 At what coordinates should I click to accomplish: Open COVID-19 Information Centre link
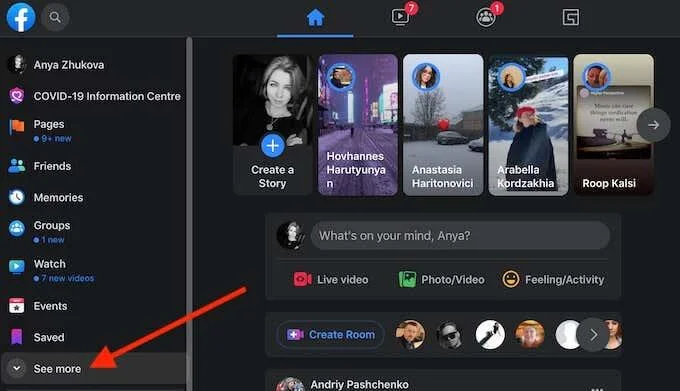coord(107,96)
